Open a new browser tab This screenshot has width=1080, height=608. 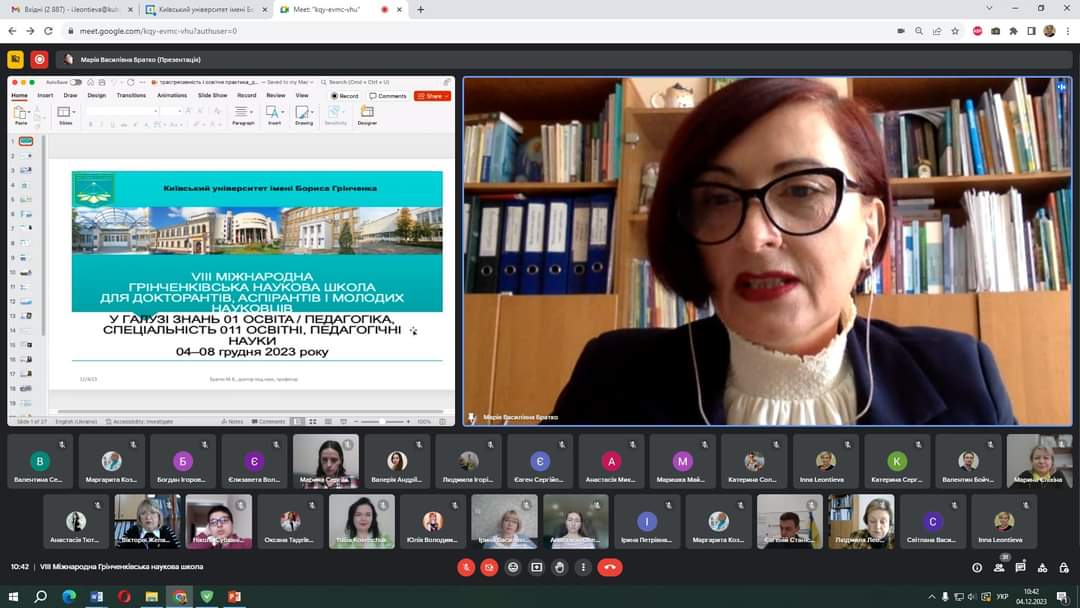click(x=420, y=10)
